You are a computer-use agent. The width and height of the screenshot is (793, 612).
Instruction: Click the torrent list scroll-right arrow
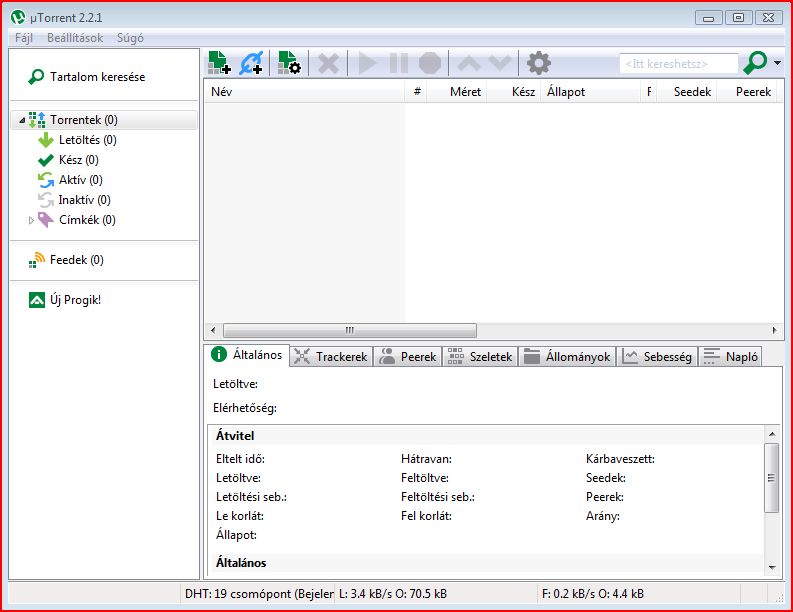tap(774, 330)
